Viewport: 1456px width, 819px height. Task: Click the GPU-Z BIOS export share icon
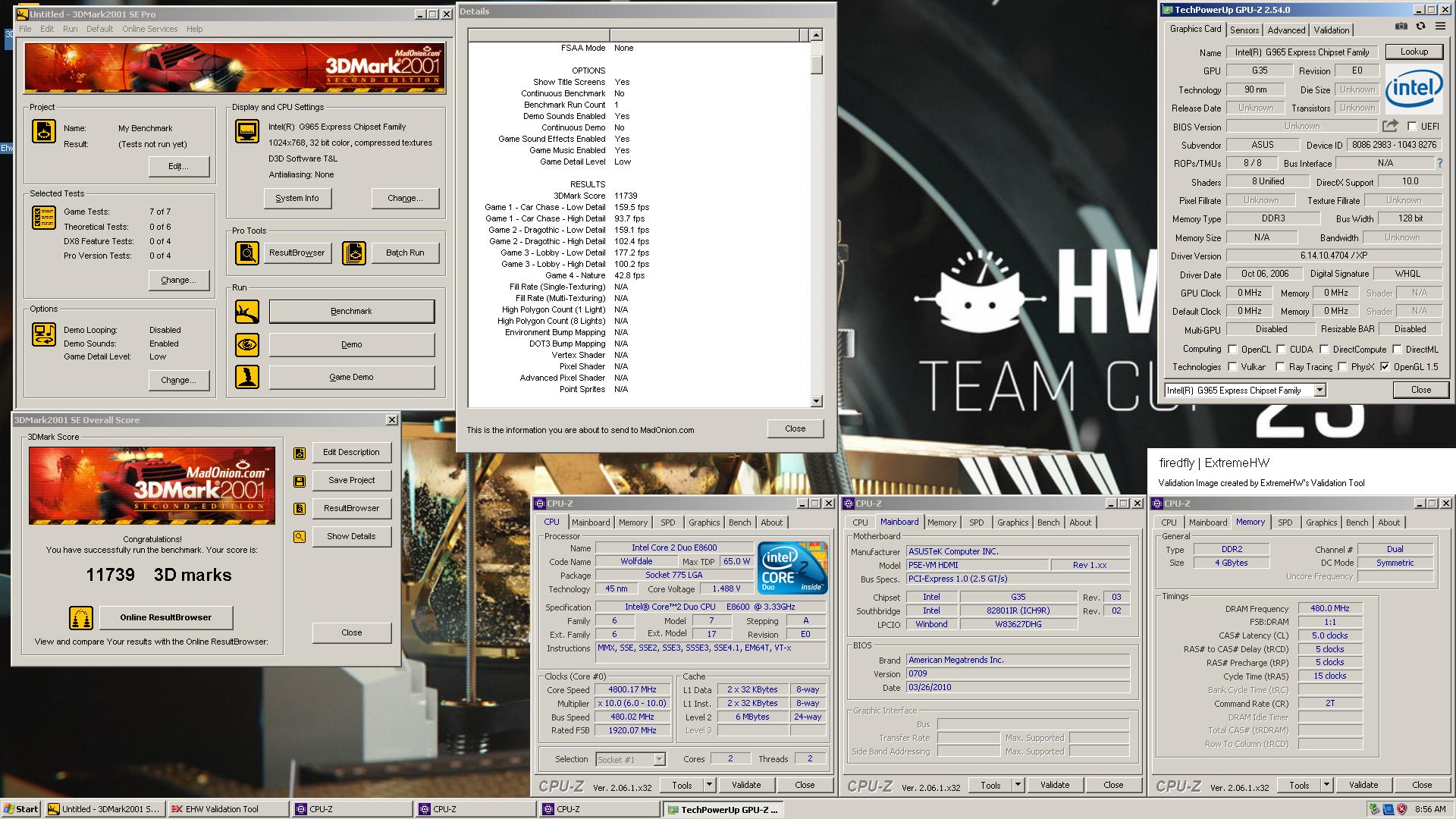tap(1390, 126)
